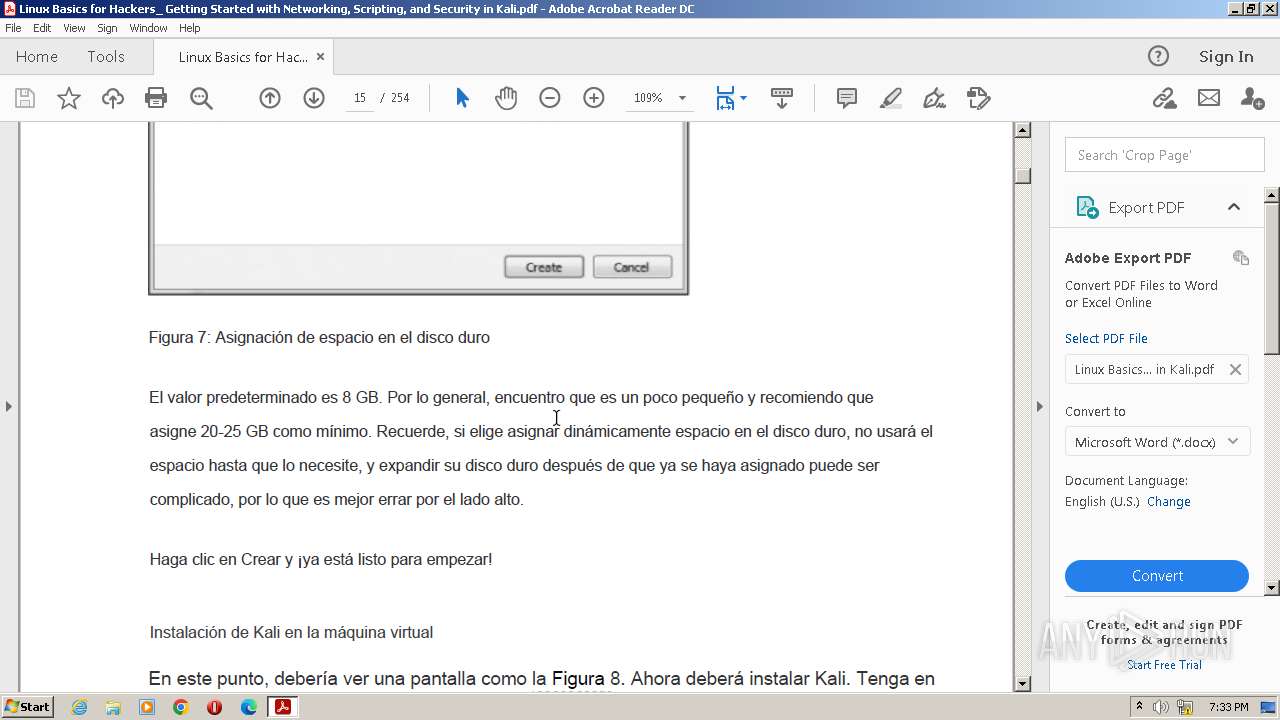Send file by email icon
This screenshot has height=720, width=1280.
coord(1209,98)
